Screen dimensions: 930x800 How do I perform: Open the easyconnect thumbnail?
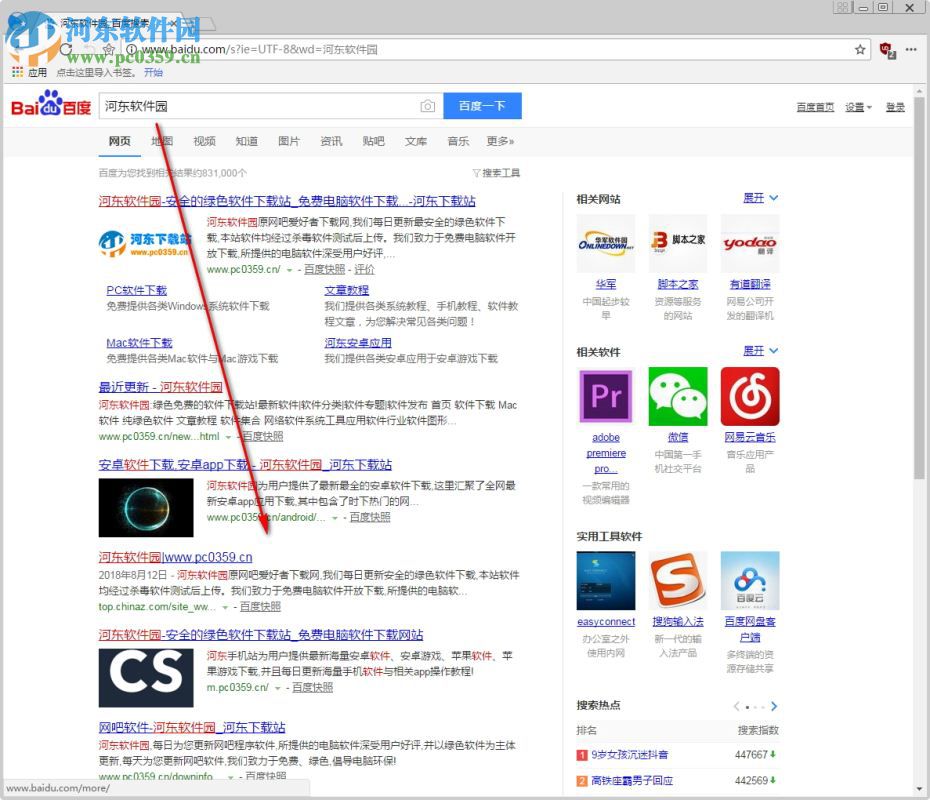(606, 581)
